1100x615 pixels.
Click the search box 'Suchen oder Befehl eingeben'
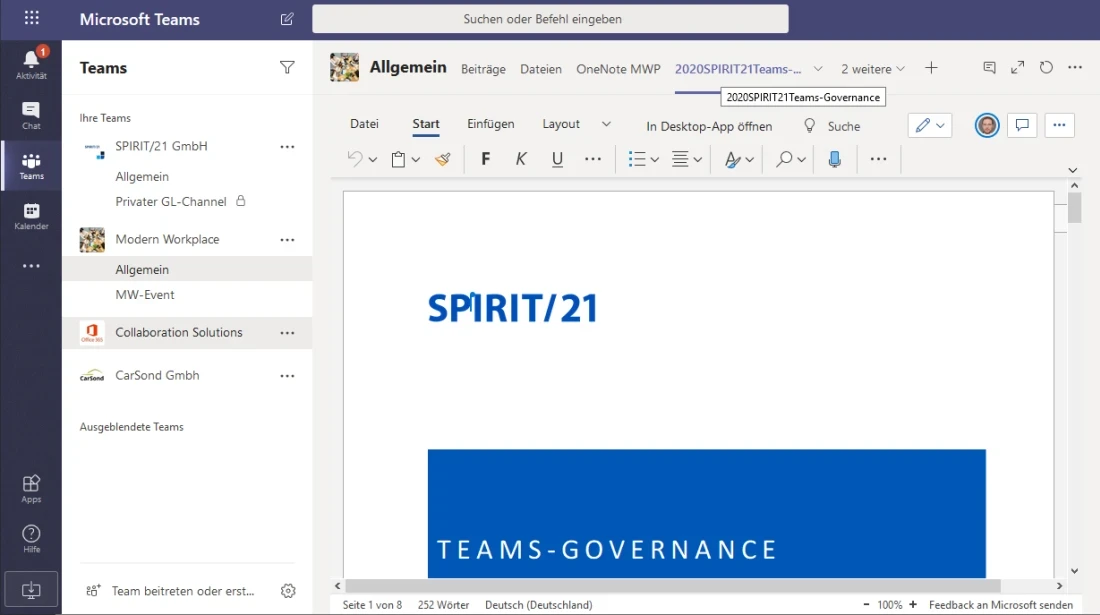(550, 19)
